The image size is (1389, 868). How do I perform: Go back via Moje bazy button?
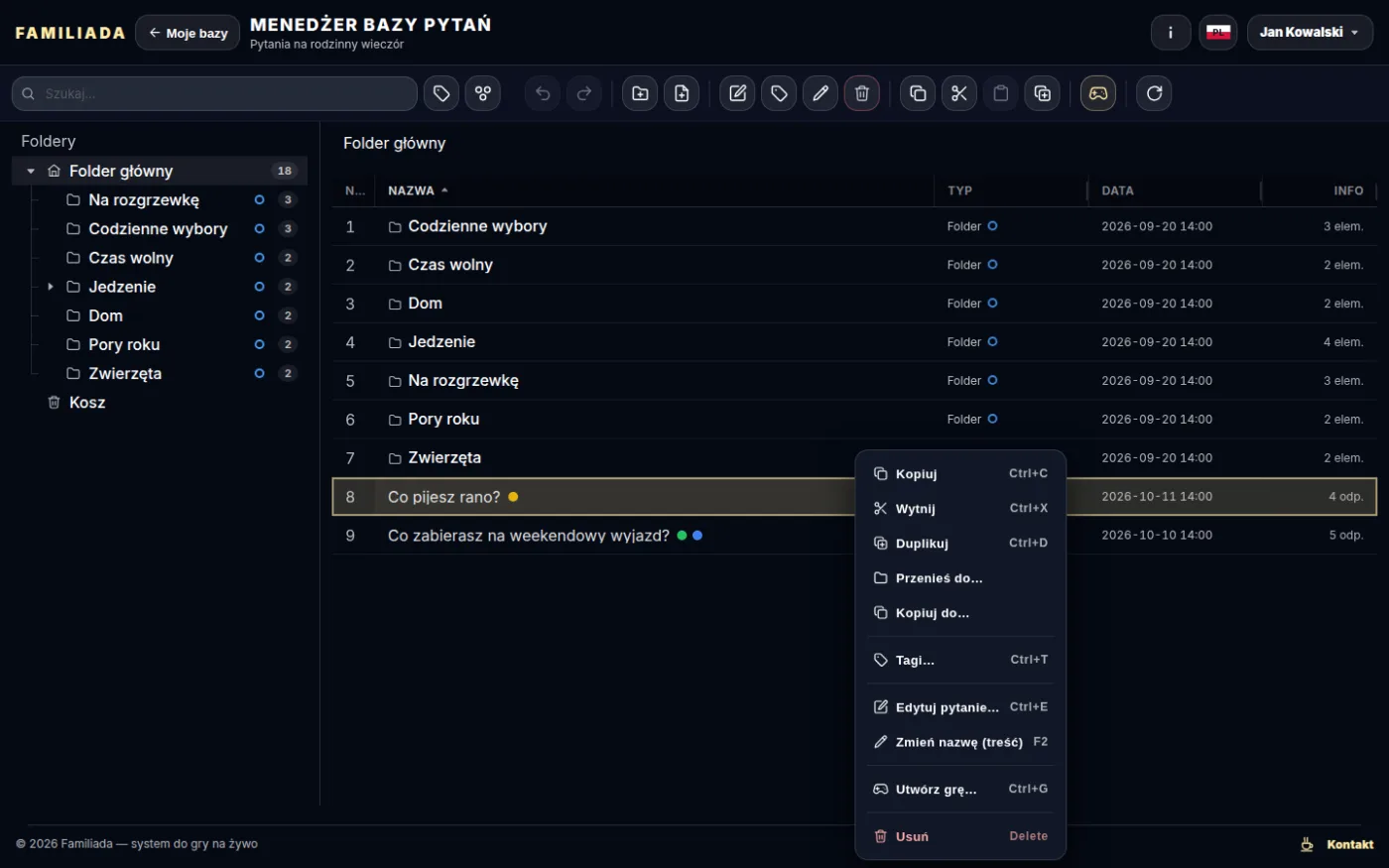pos(188,33)
